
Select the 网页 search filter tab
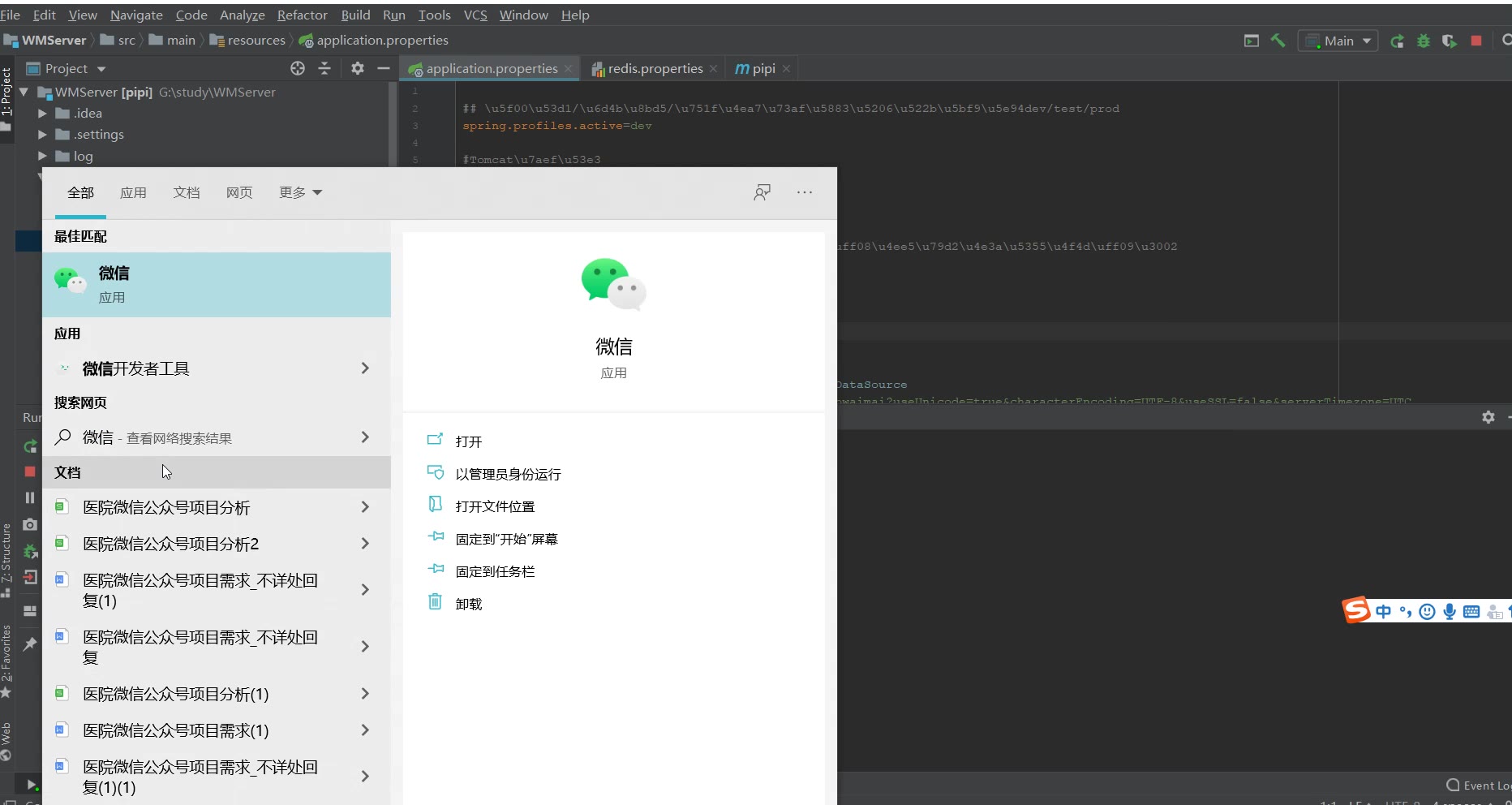[x=239, y=192]
